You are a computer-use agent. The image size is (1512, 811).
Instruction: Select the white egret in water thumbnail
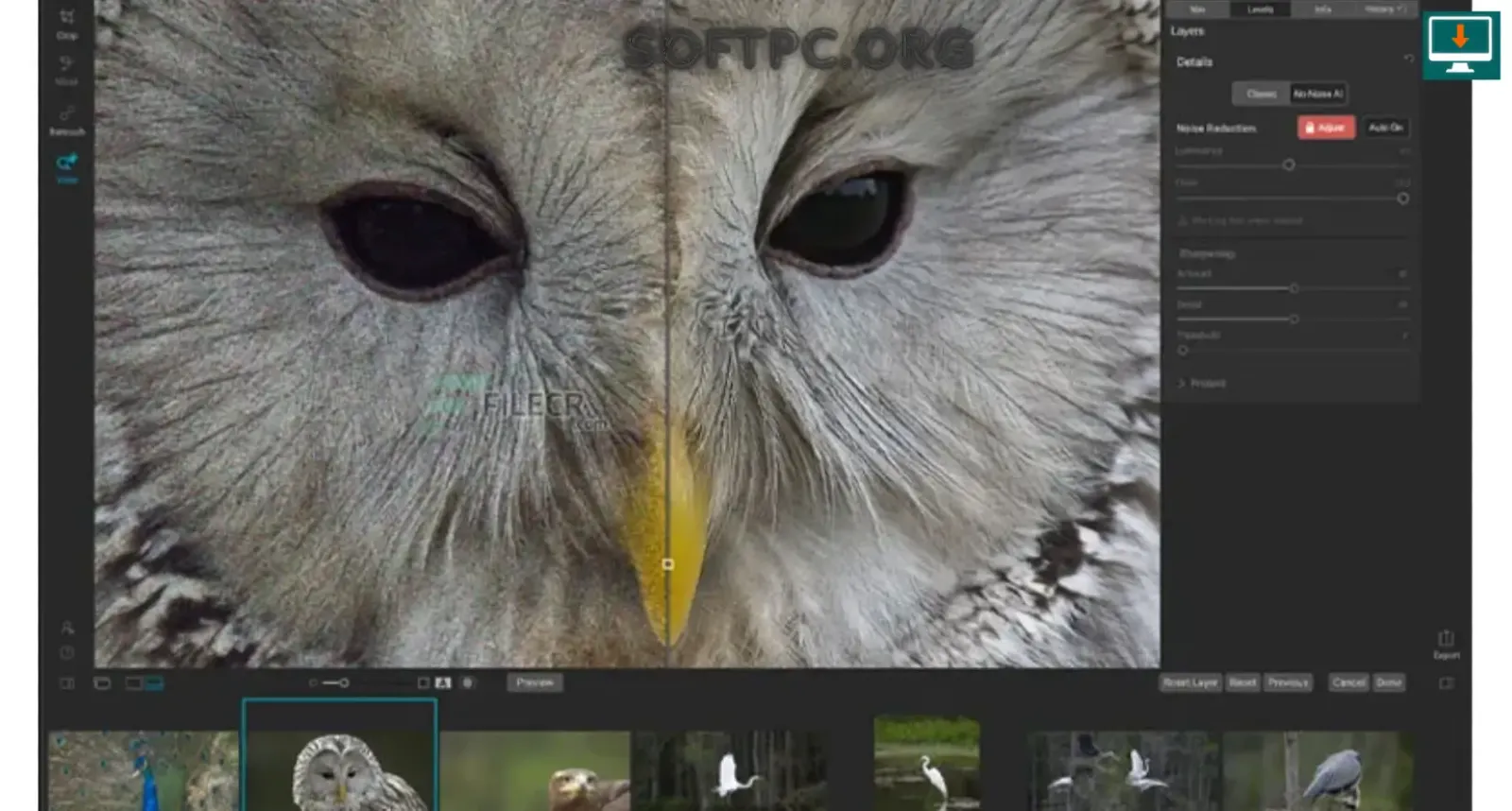click(927, 763)
